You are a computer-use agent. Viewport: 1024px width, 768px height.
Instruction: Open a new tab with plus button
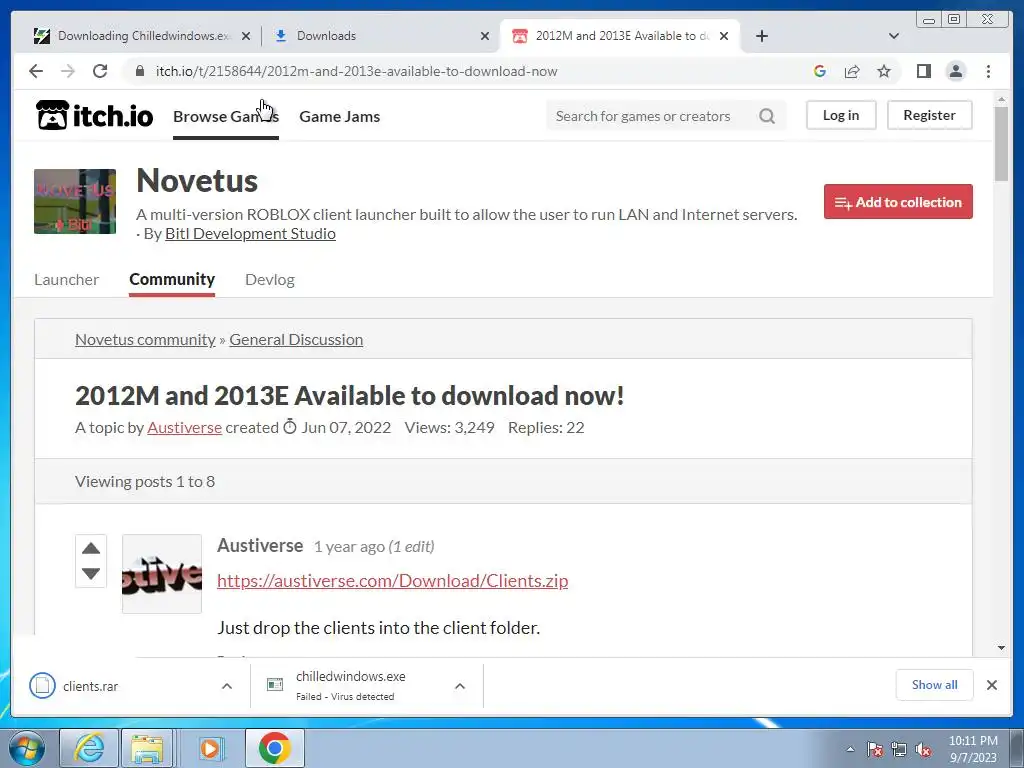[x=761, y=36]
